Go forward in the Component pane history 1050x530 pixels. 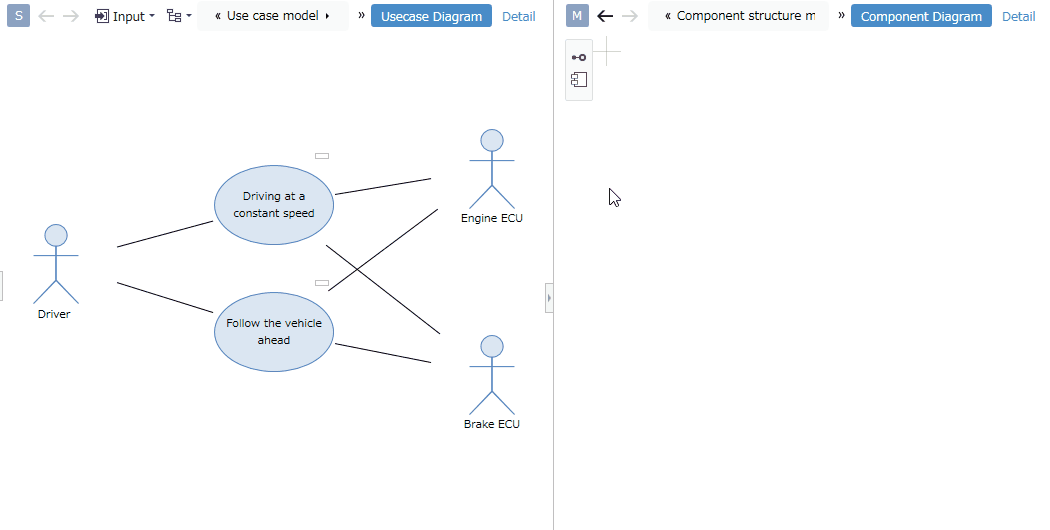pyautogui.click(x=629, y=15)
